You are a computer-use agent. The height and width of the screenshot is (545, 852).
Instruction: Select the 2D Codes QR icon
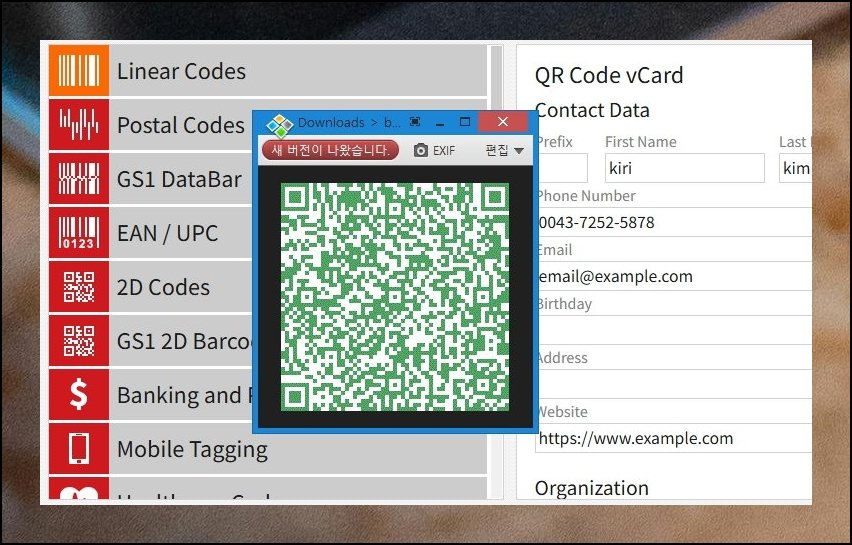click(79, 286)
